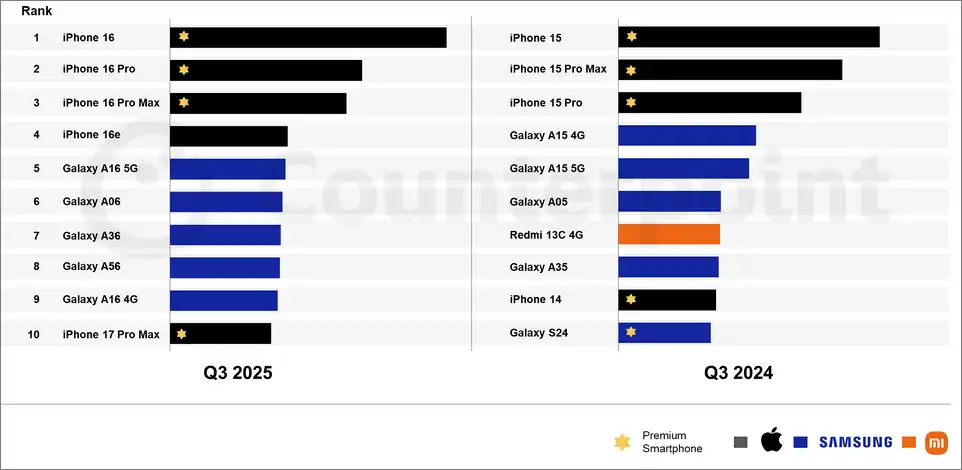Click the Q3 2025 chart heading
This screenshot has width=962, height=470.
[238, 373]
